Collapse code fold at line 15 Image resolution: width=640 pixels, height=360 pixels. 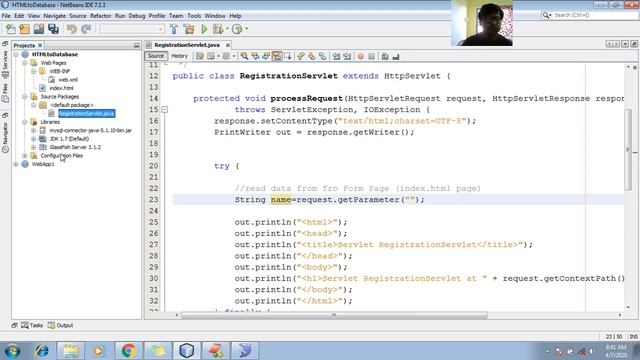tap(164, 109)
